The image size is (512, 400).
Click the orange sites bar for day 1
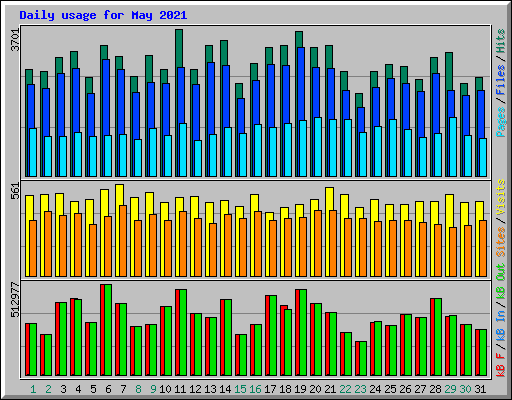click(x=33, y=248)
